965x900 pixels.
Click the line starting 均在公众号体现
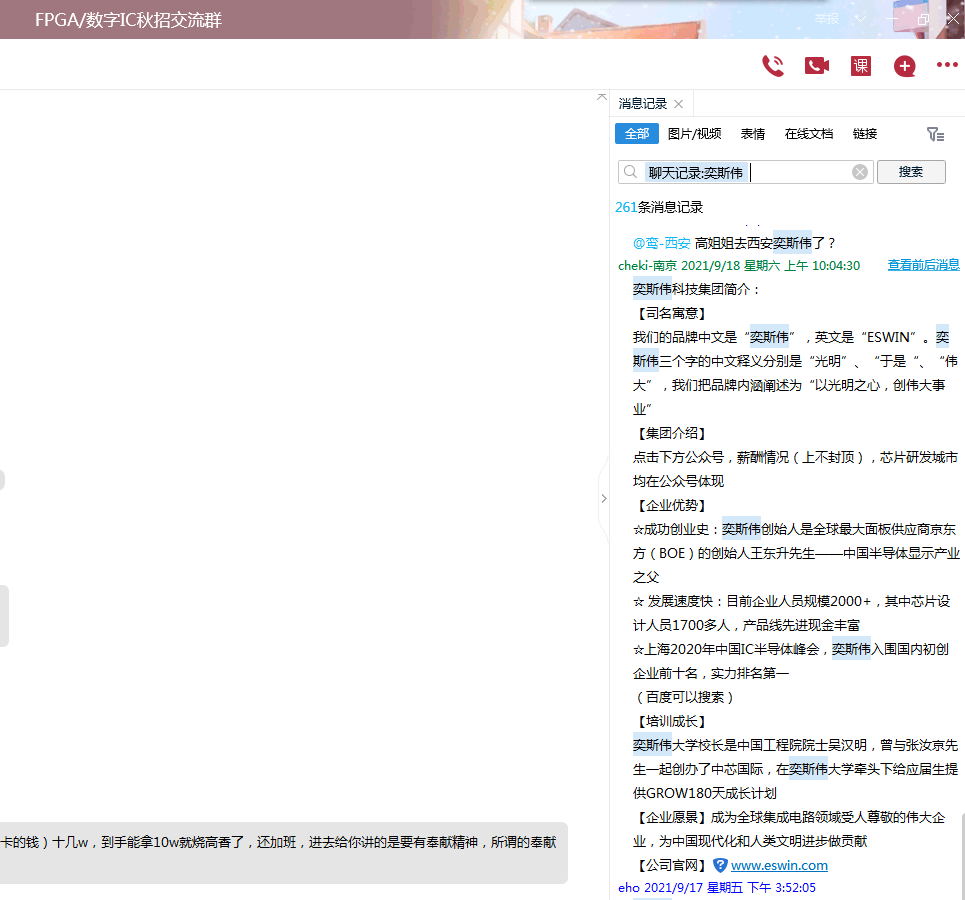pos(678,481)
